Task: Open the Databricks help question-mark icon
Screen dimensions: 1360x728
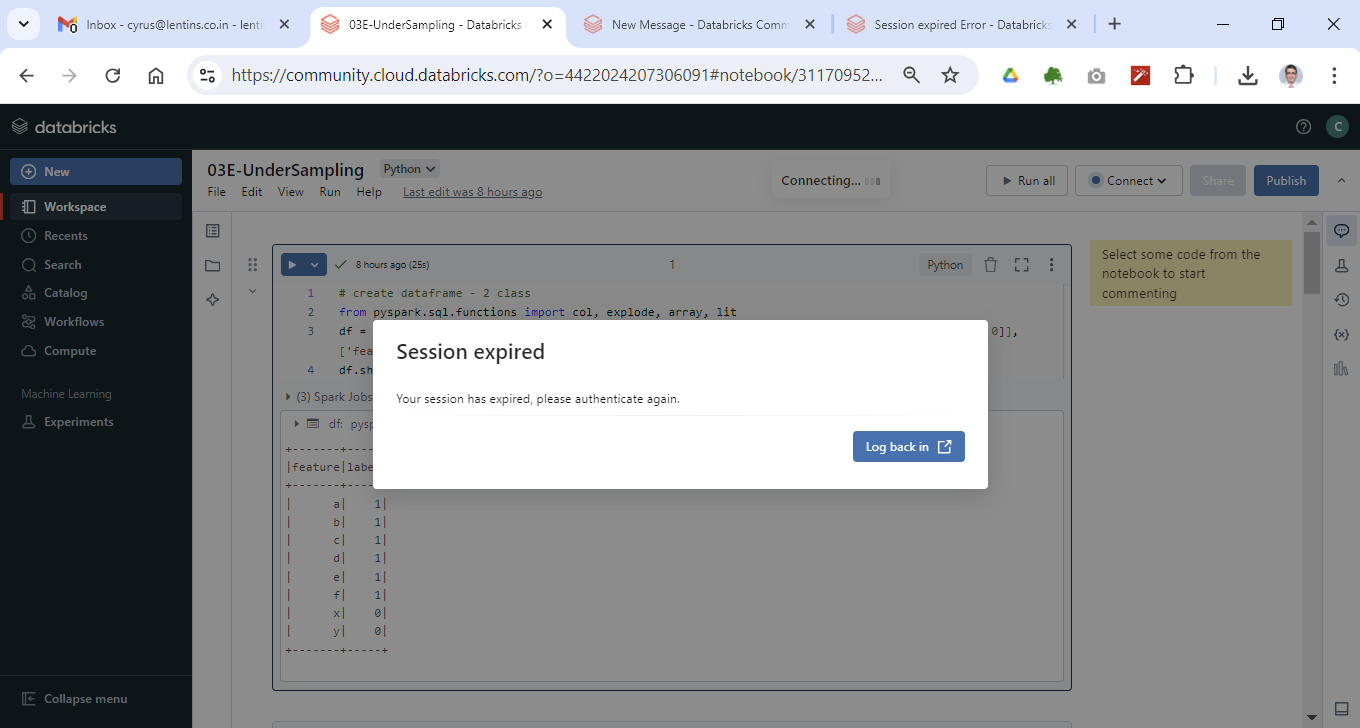Action: point(1303,126)
